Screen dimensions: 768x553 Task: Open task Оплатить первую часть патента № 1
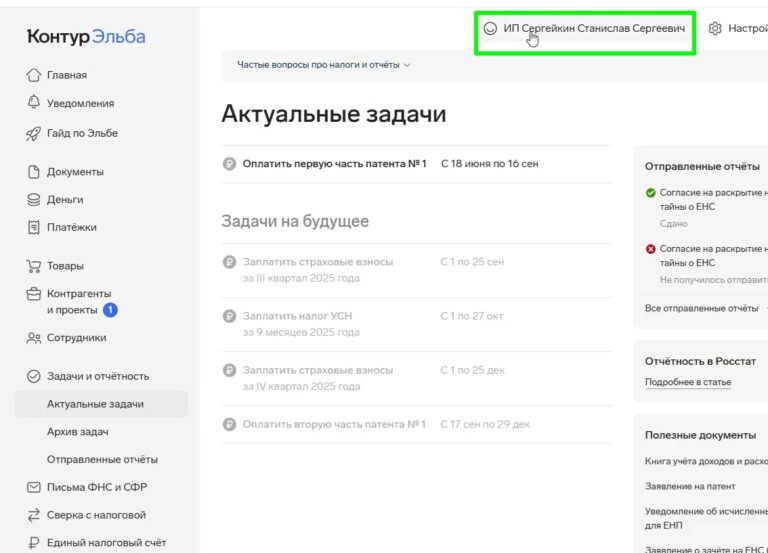pyautogui.click(x=335, y=164)
